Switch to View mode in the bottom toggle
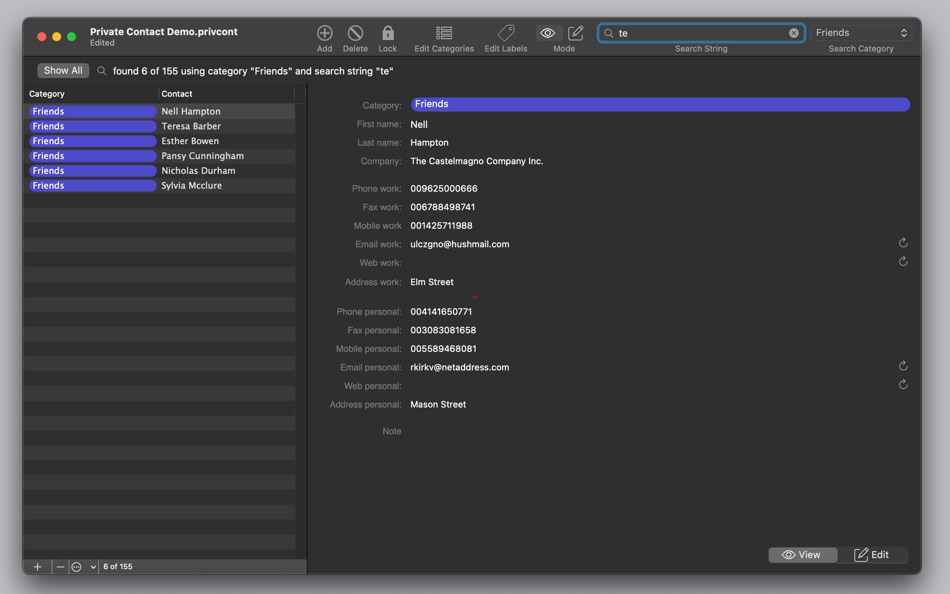This screenshot has width=950, height=594. (803, 555)
